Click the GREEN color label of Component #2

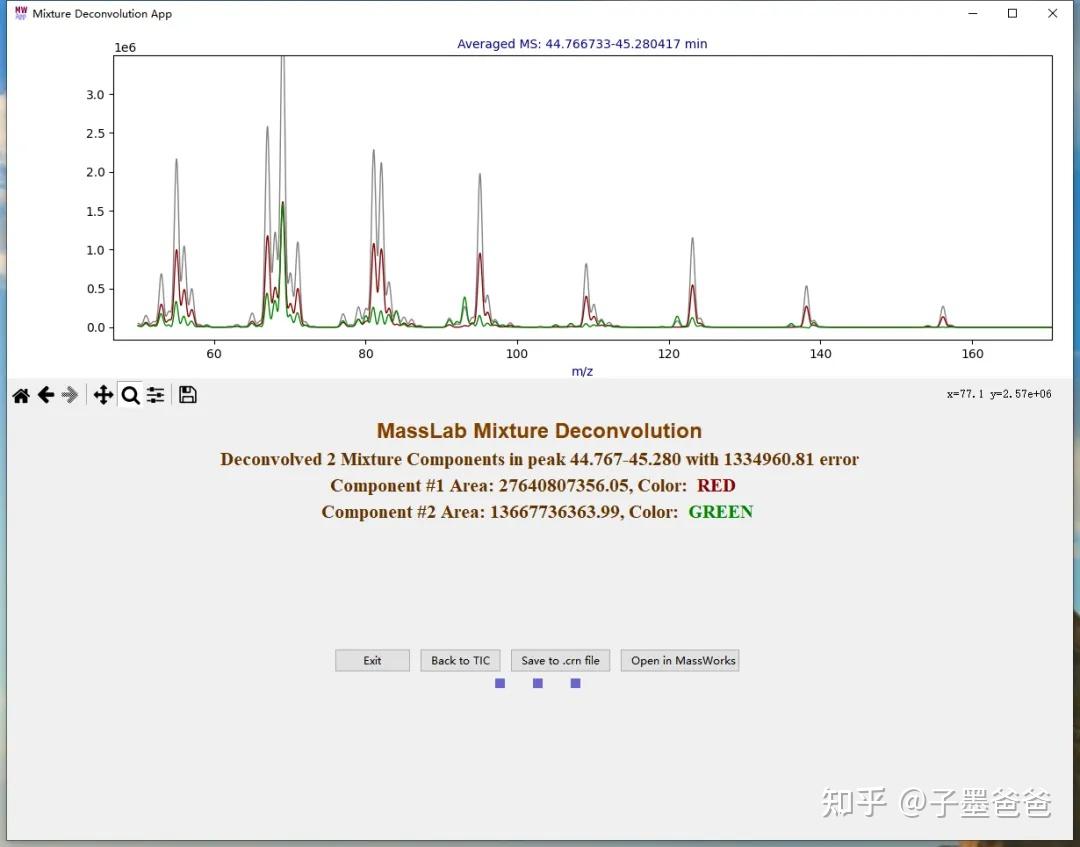(x=721, y=512)
